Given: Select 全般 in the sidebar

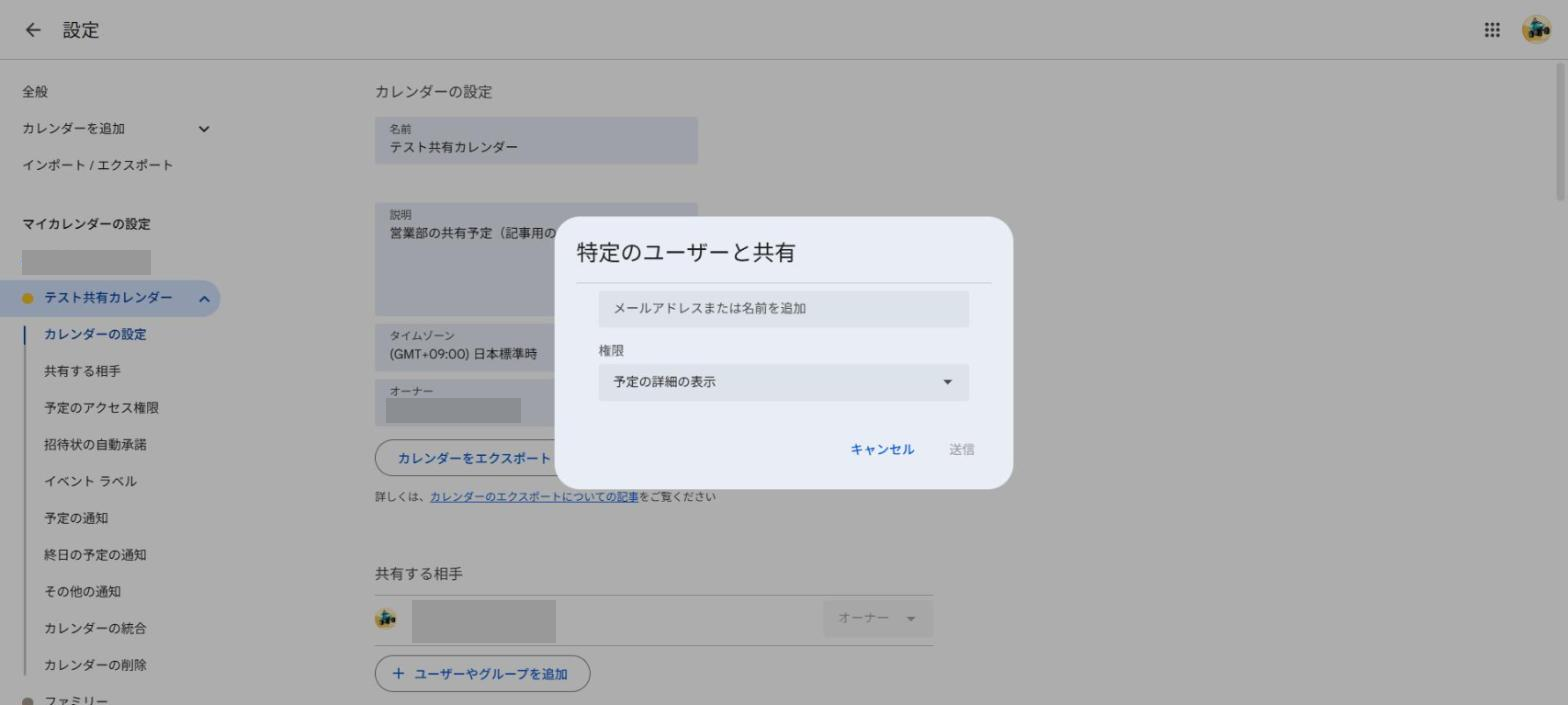Looking at the screenshot, I should click(x=35, y=92).
